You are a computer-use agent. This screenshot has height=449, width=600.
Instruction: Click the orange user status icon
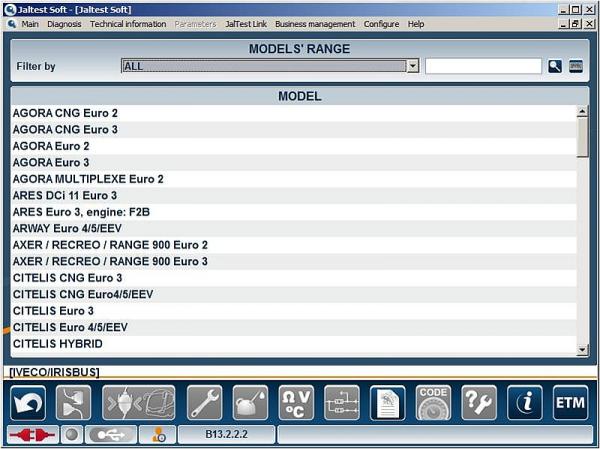pyautogui.click(x=158, y=435)
